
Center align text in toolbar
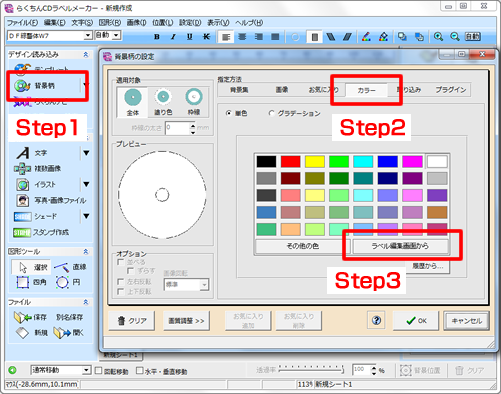pyautogui.click(x=242, y=37)
